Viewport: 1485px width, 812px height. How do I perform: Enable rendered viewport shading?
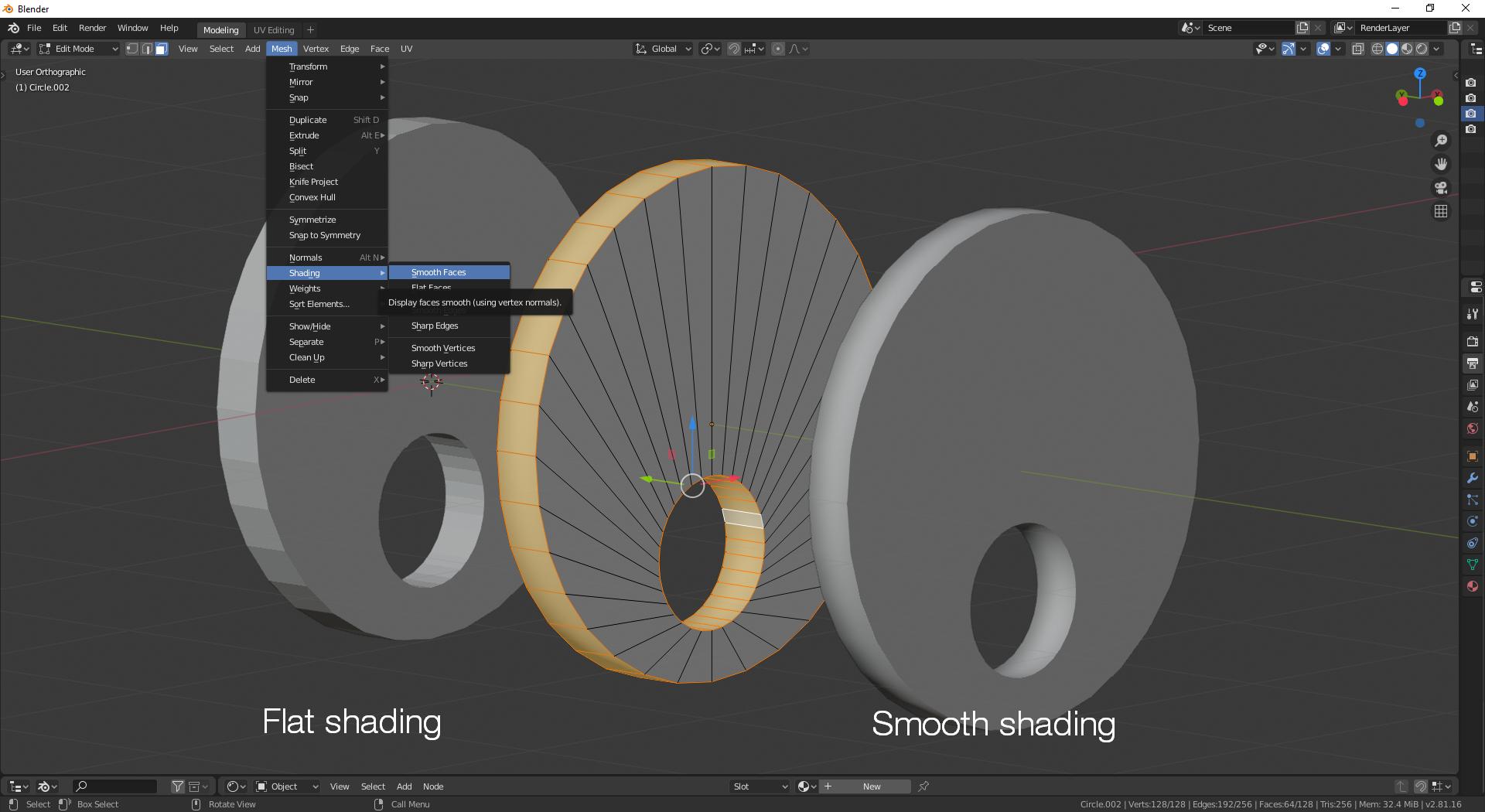(x=1422, y=49)
